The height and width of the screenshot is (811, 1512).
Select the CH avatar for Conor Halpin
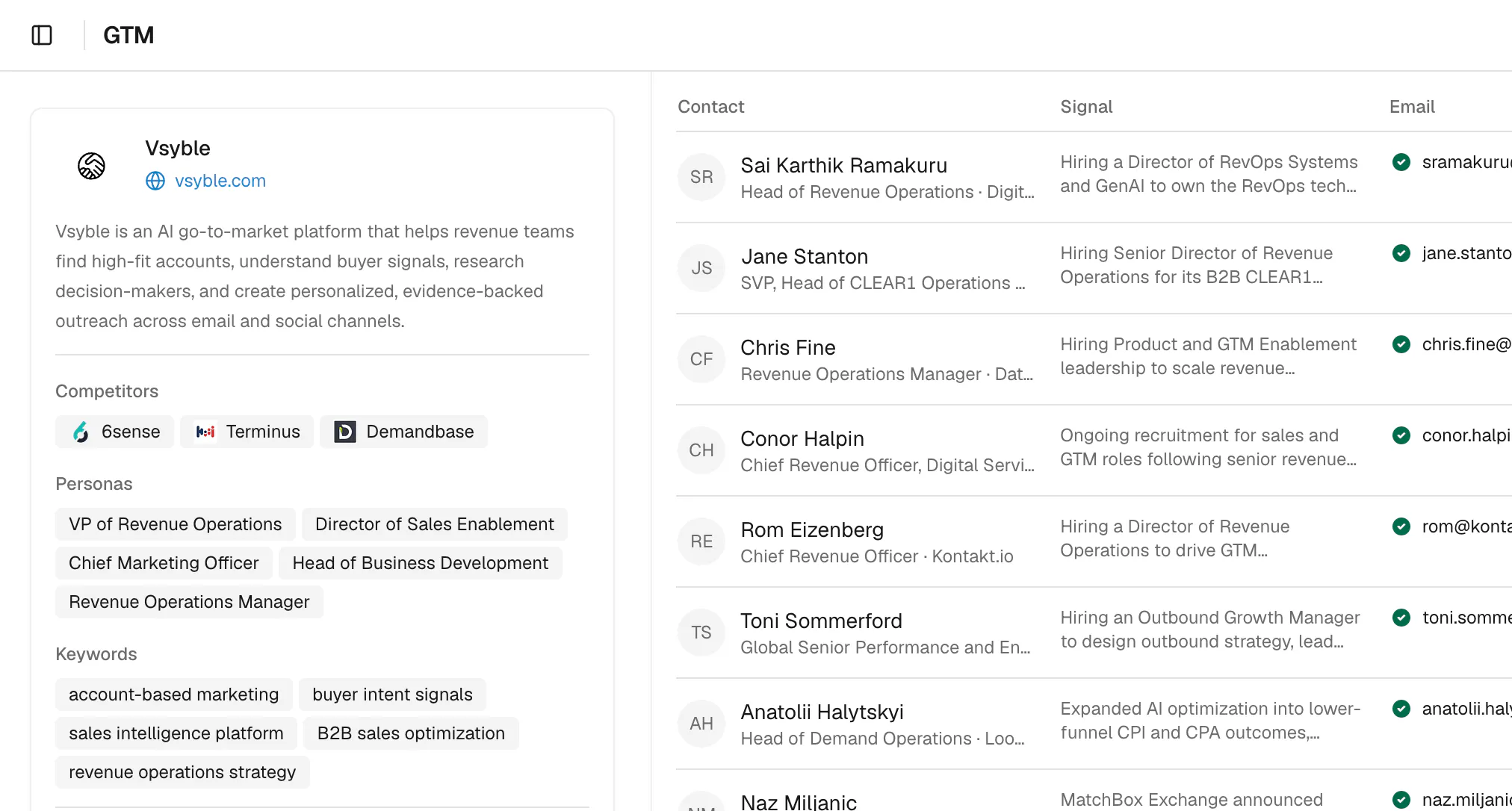(701, 450)
